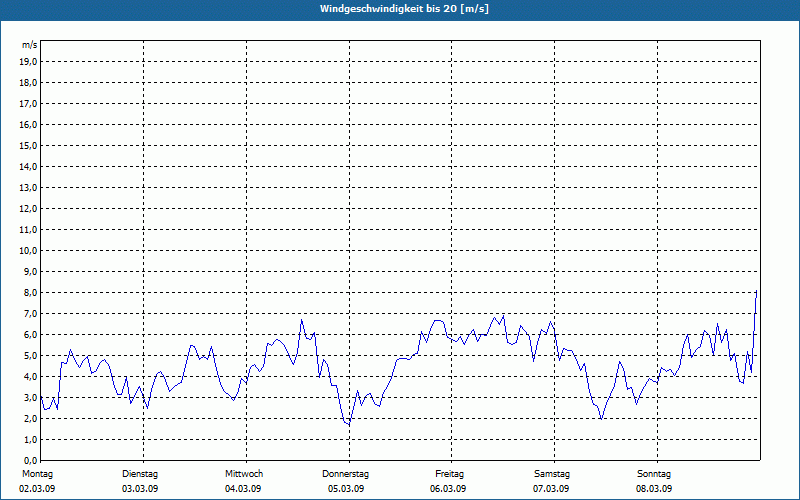
Task: Select the 4,0 y-axis label
Action: [x=30, y=377]
